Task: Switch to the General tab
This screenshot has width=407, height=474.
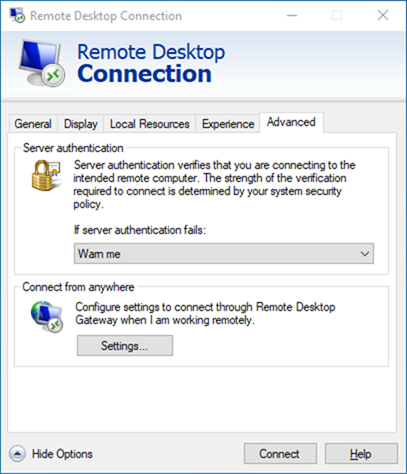Action: 33,124
